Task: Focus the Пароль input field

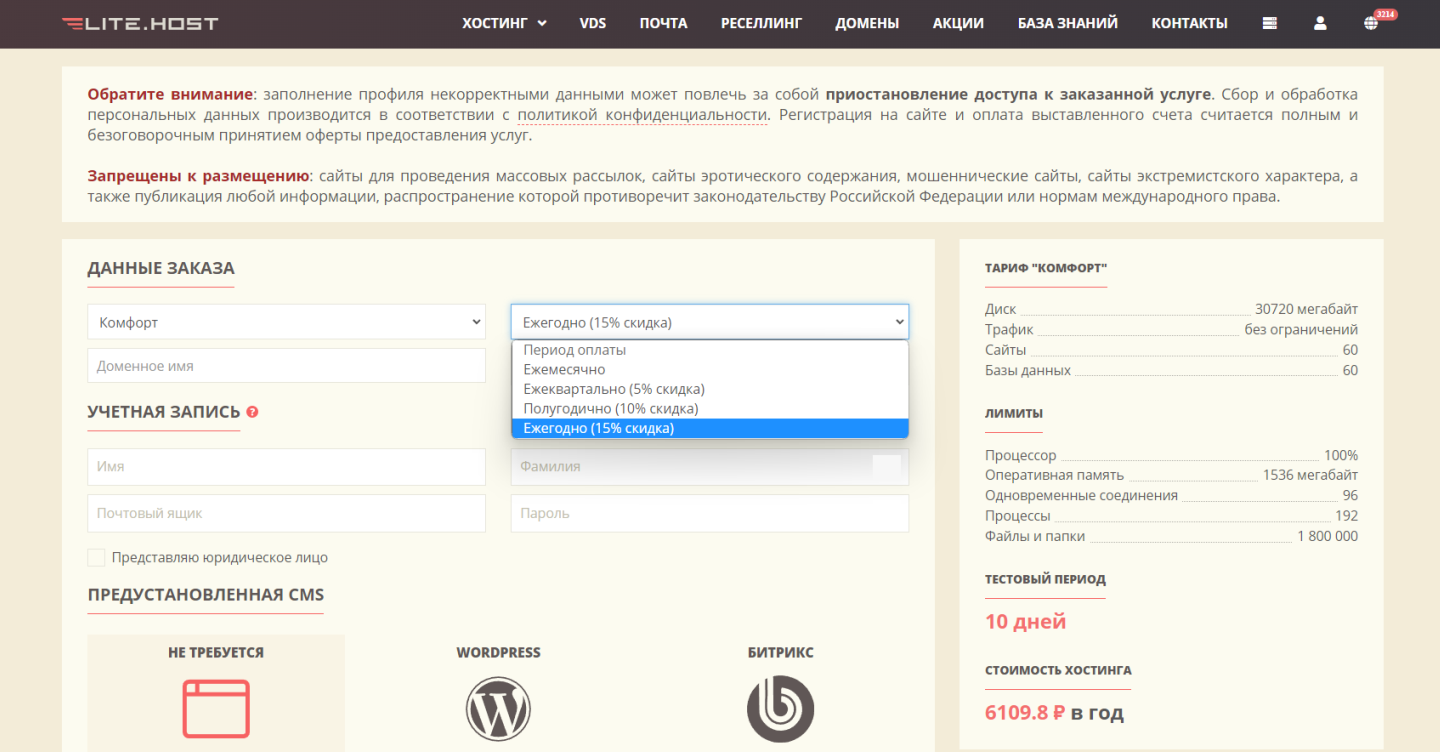Action: click(710, 513)
